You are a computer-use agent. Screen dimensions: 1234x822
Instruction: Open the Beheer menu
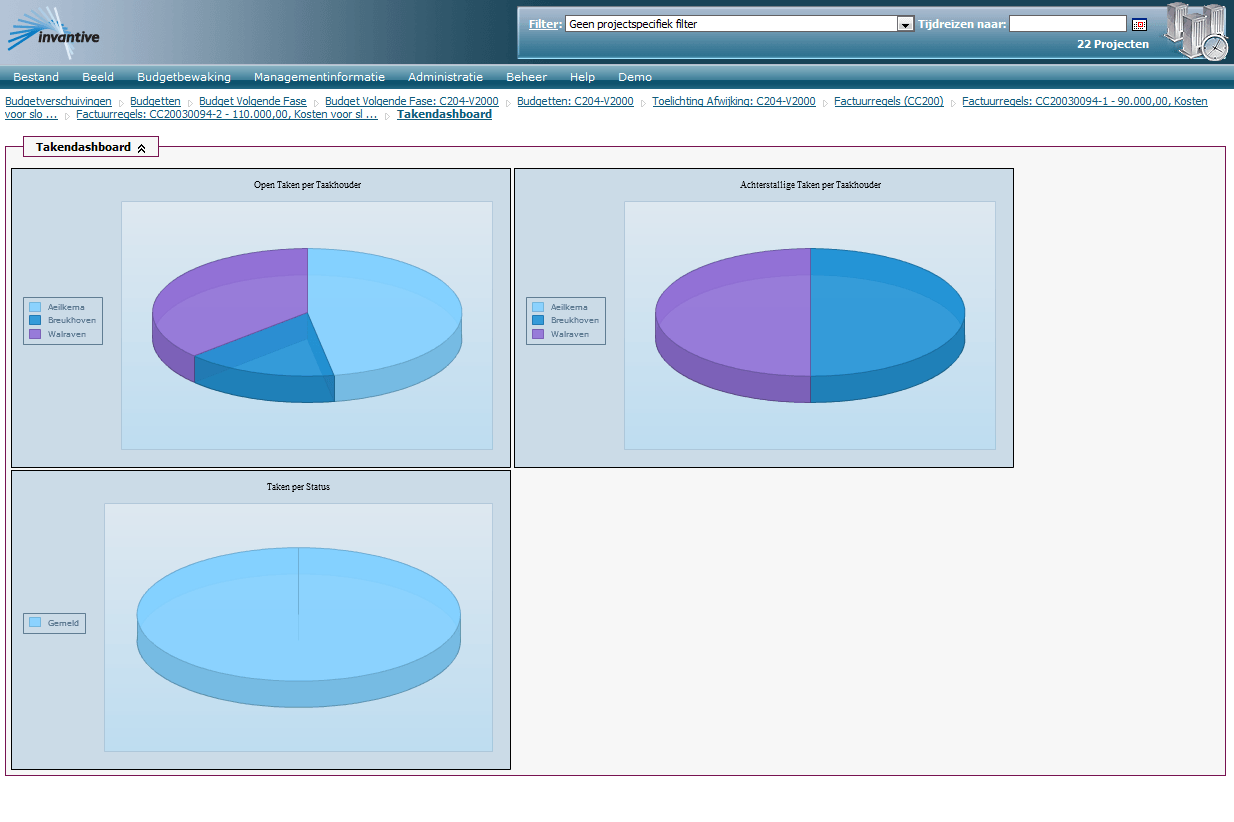[x=526, y=77]
